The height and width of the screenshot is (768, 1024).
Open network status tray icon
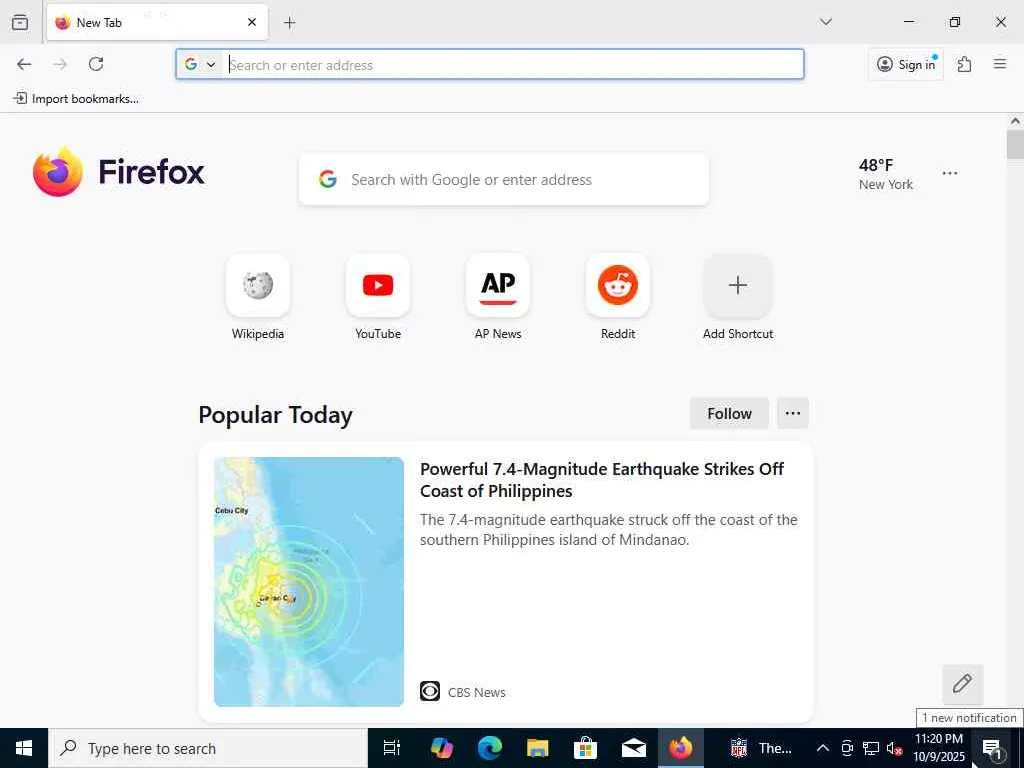point(871,748)
